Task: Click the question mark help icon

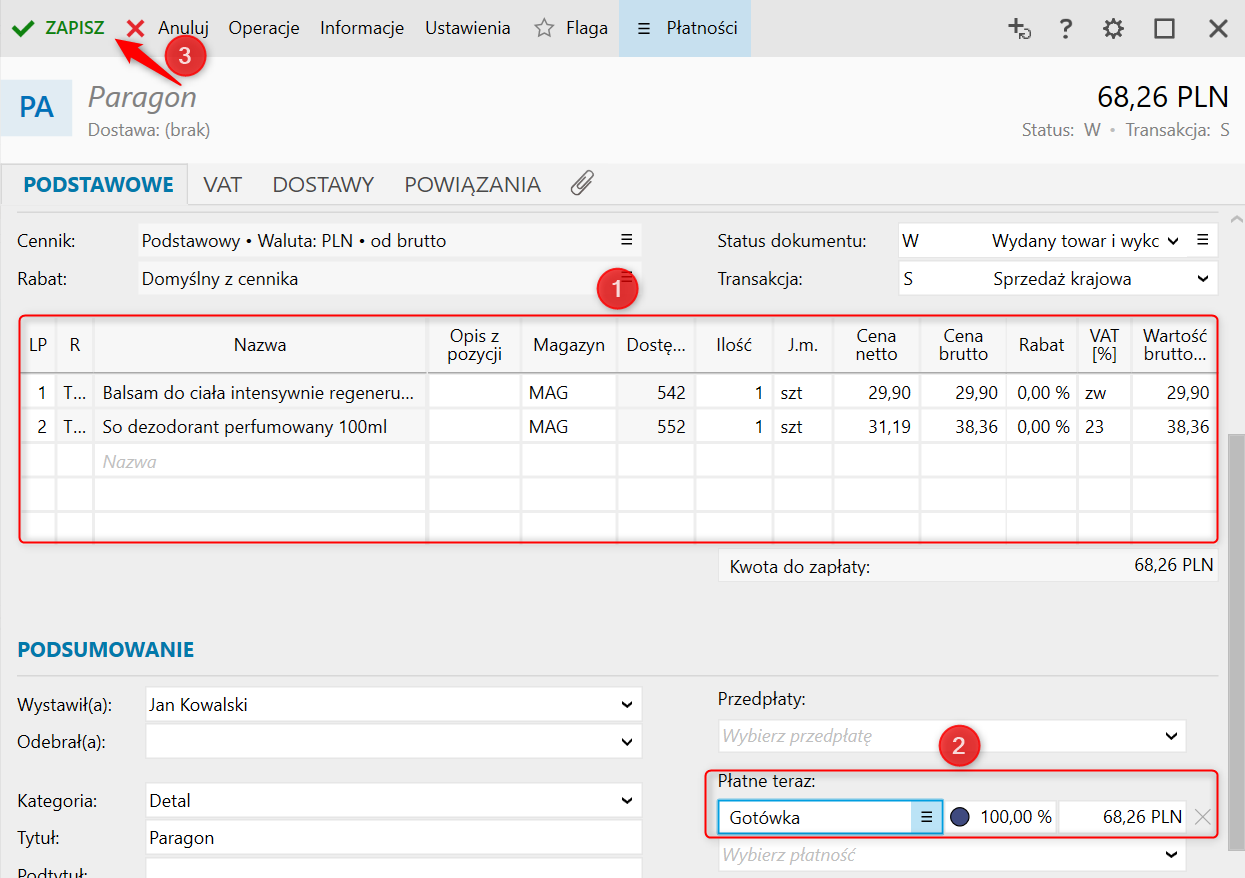Action: [1066, 29]
